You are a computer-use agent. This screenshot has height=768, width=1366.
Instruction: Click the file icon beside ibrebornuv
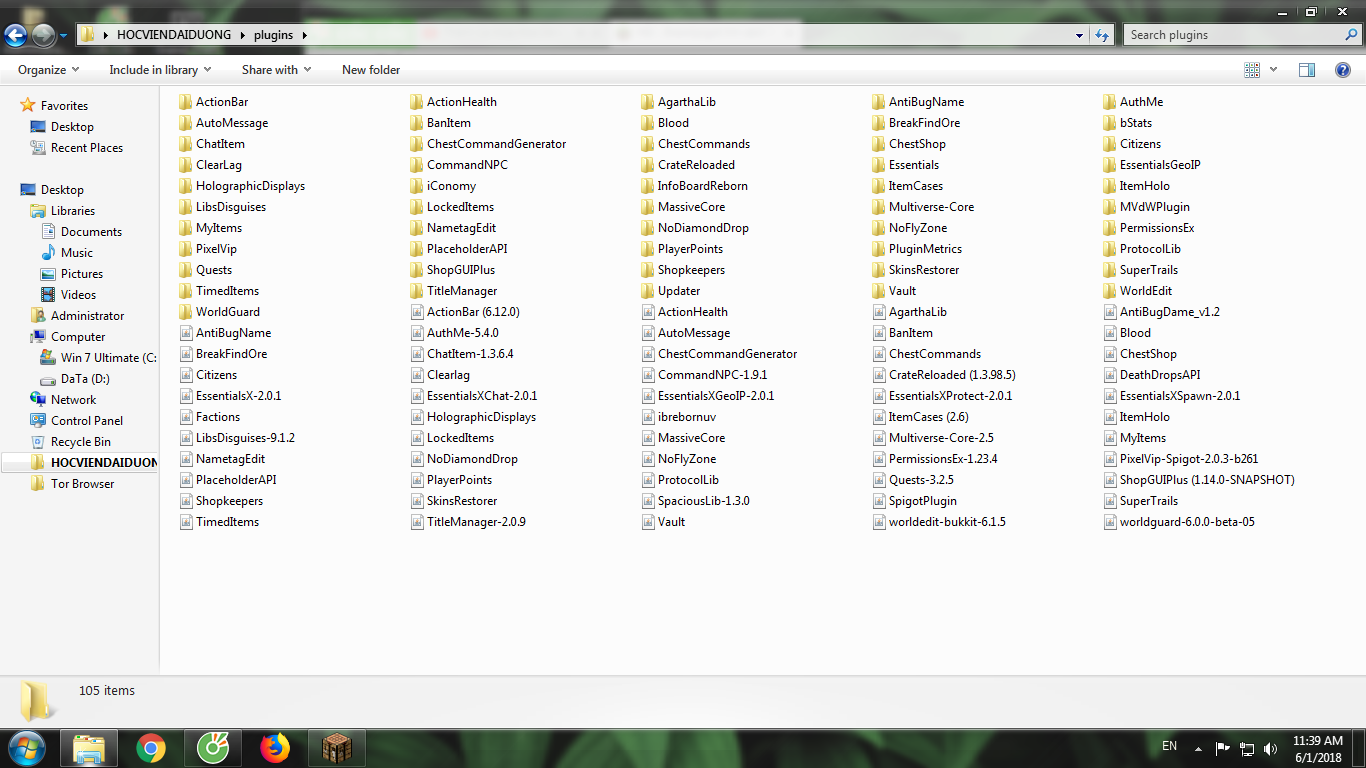pos(648,417)
